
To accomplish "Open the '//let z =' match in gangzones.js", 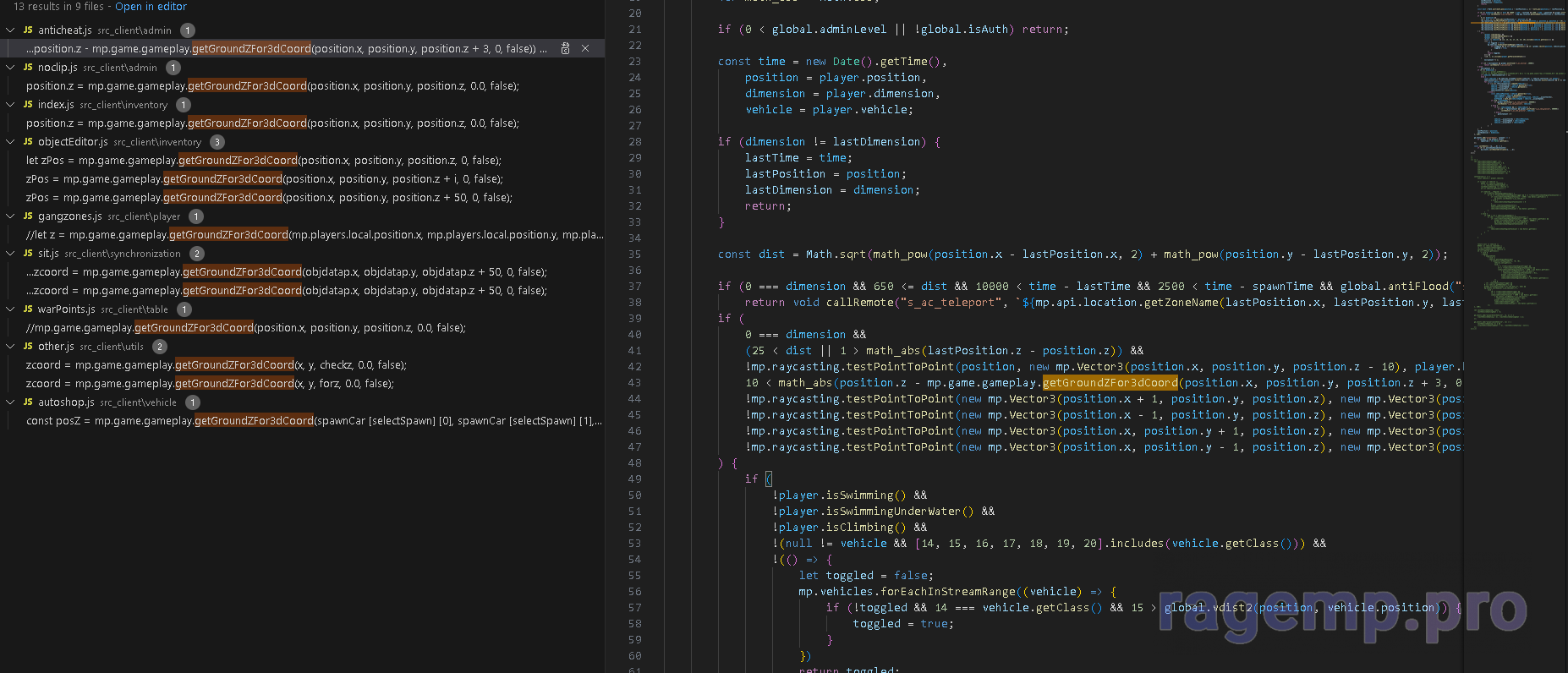I will [x=315, y=234].
